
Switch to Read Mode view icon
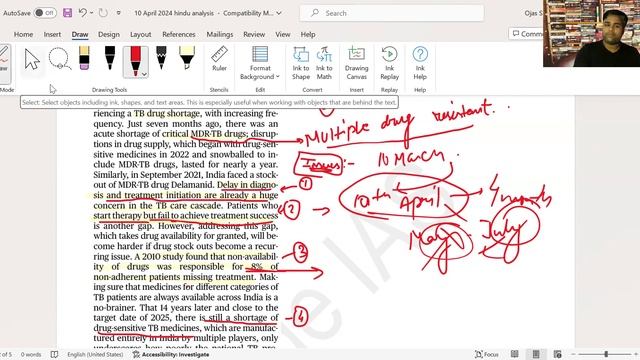(515, 354)
